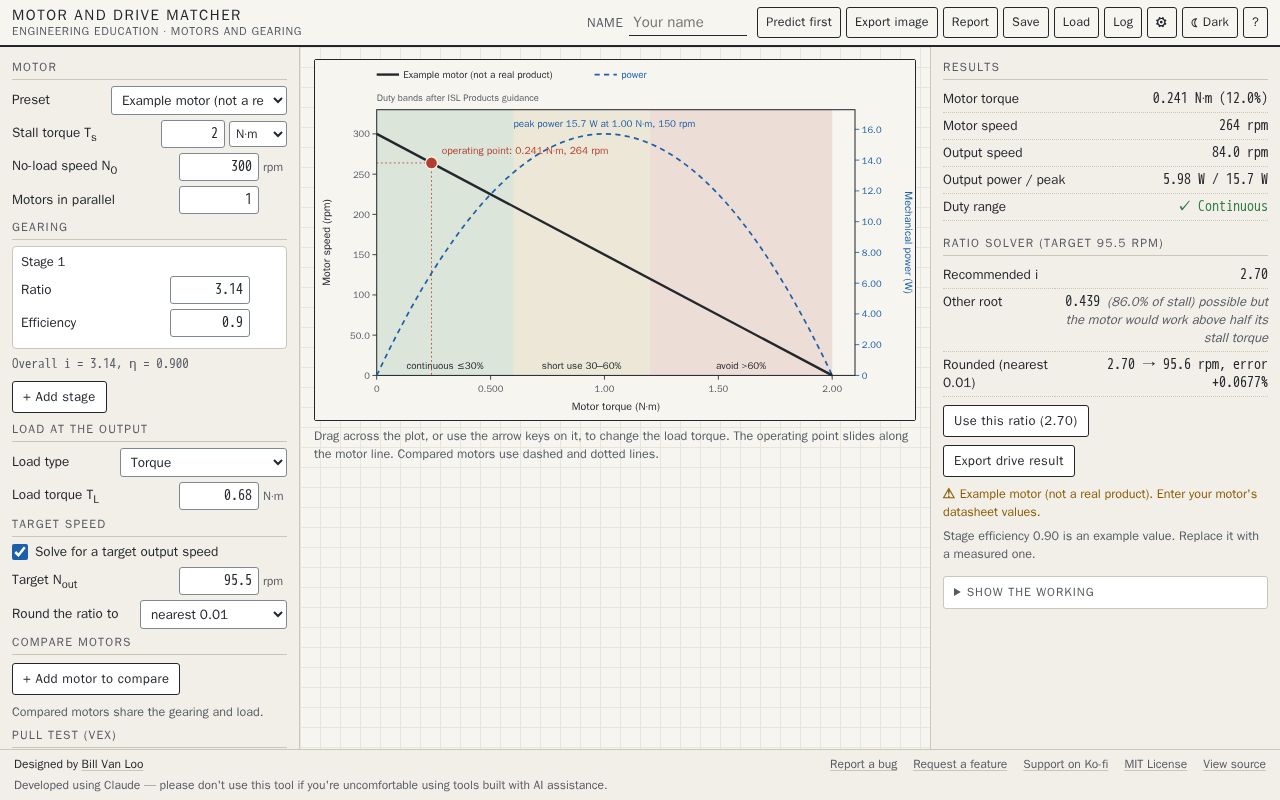Open the MIT License link
The height and width of the screenshot is (800, 1280).
pyautogui.click(x=1155, y=764)
